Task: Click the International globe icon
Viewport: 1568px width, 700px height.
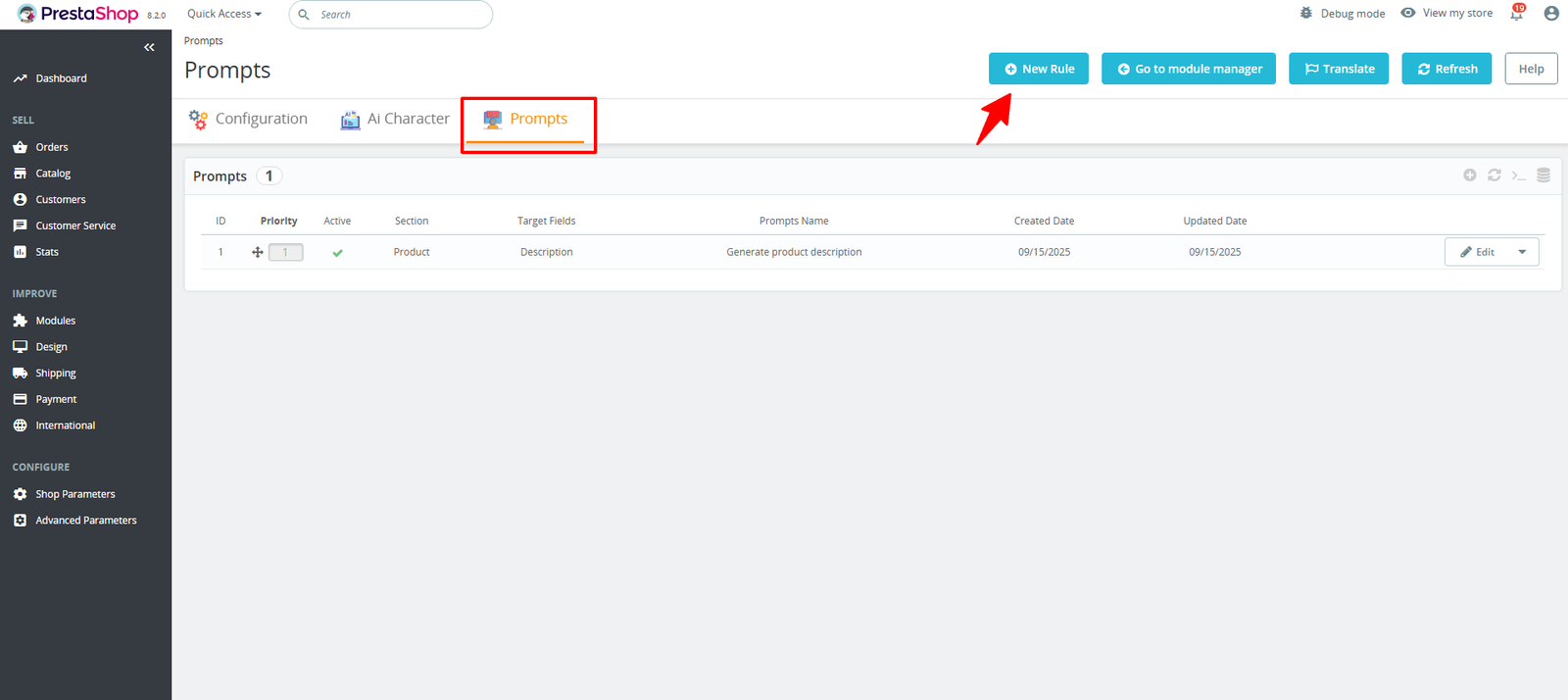Action: [20, 425]
